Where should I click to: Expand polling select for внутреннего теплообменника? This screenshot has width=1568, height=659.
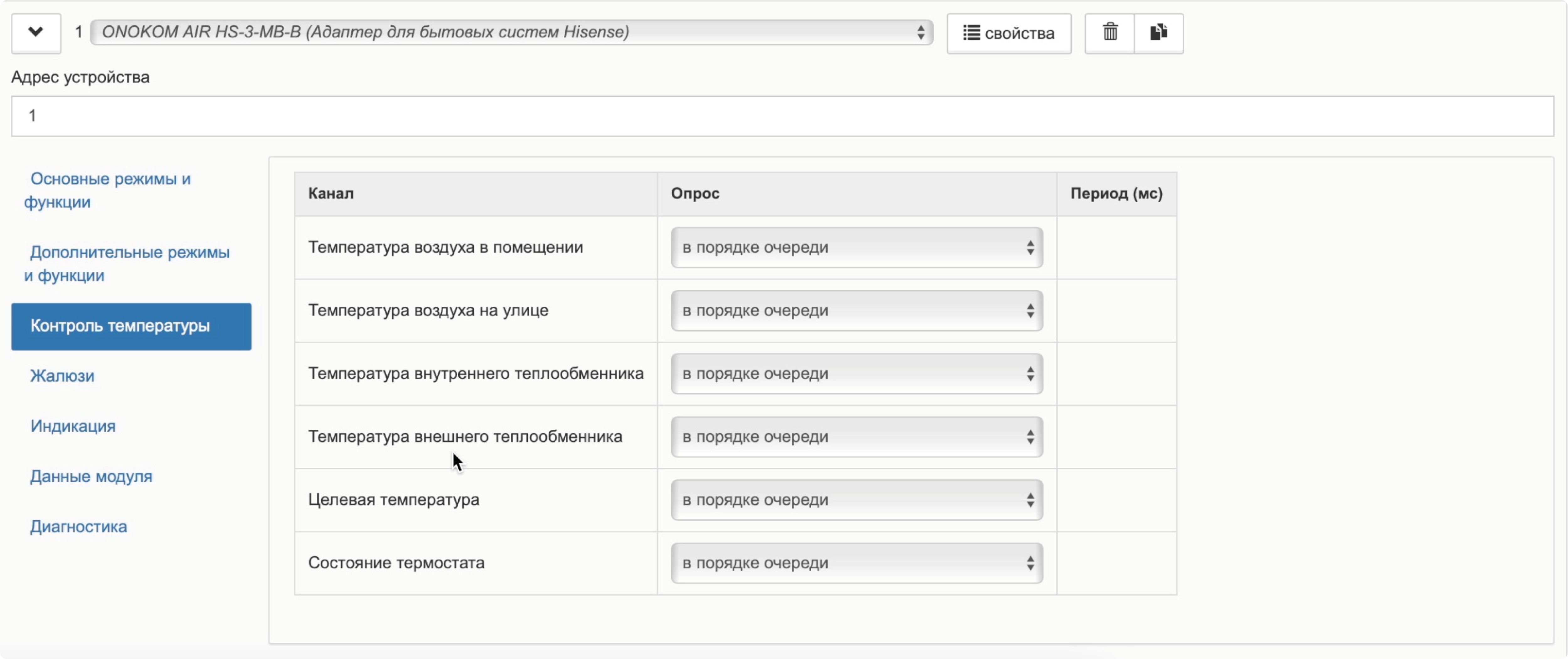click(x=856, y=374)
